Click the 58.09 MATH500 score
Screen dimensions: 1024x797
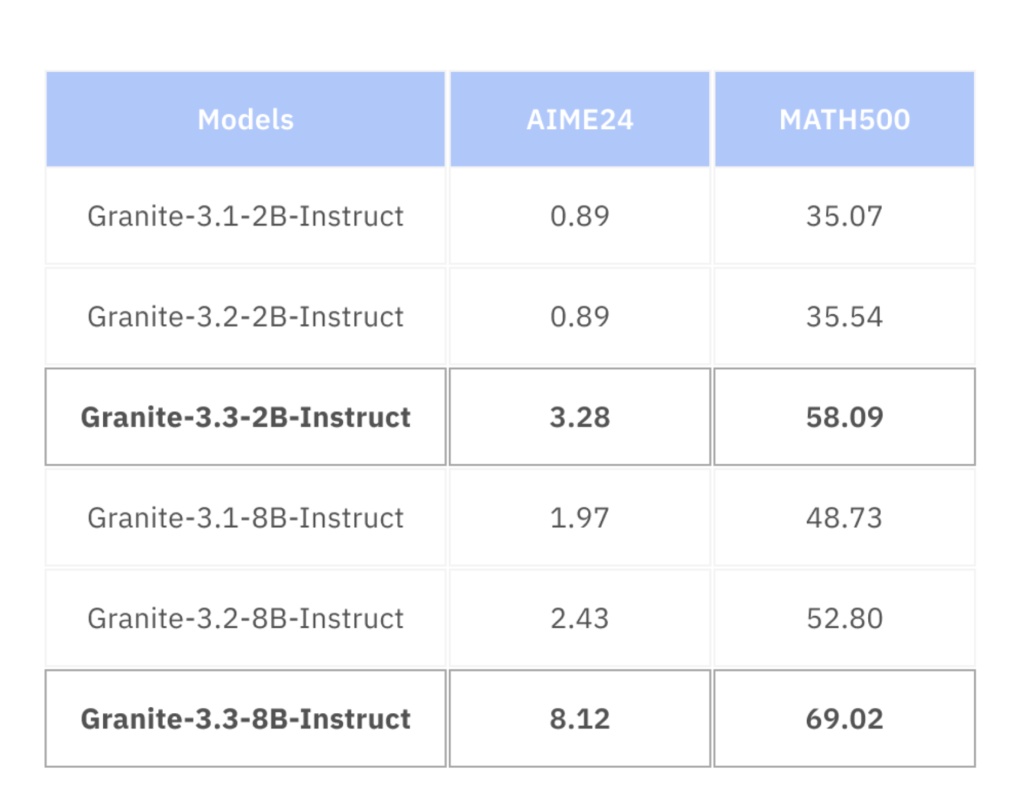pyautogui.click(x=844, y=417)
